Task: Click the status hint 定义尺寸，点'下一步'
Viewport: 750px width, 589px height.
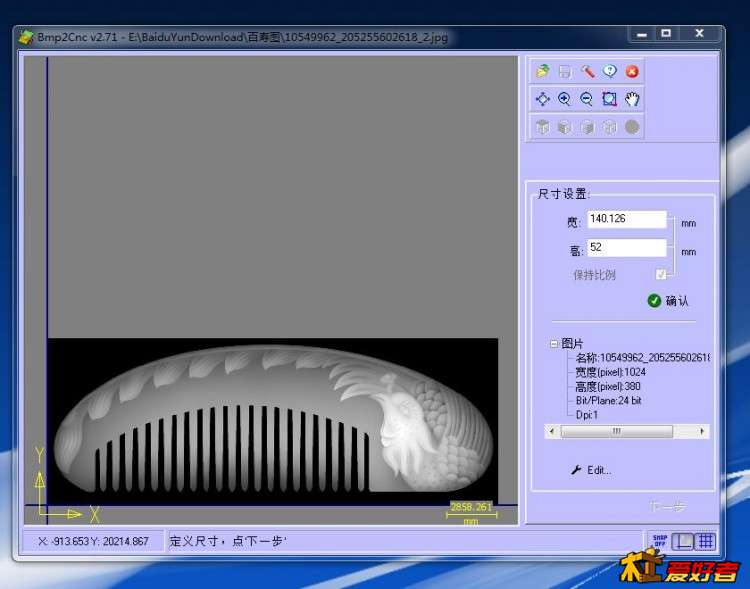Action: pyautogui.click(x=228, y=541)
